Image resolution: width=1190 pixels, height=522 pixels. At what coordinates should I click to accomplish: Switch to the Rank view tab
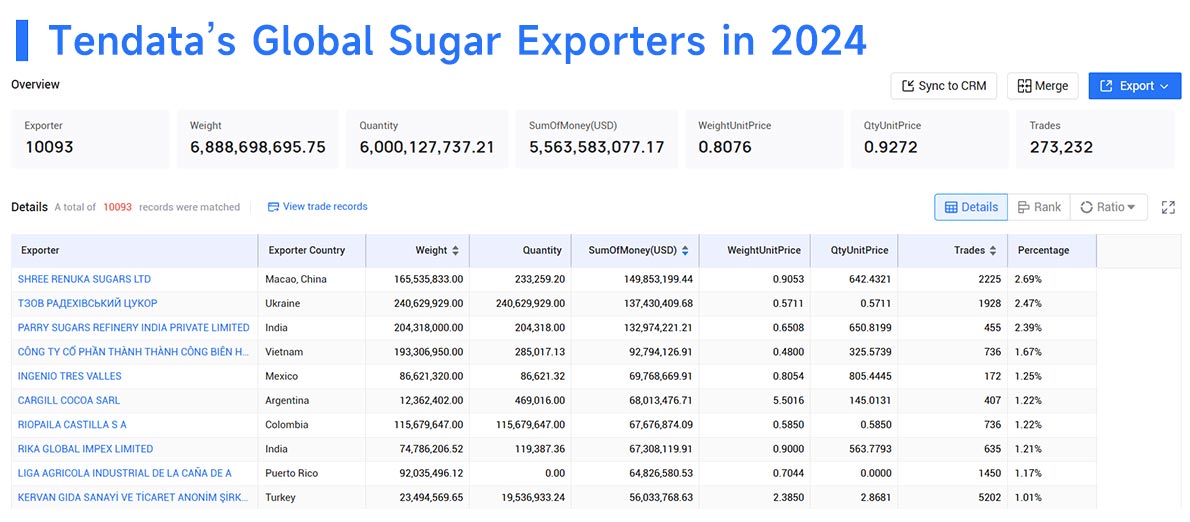(x=1039, y=207)
